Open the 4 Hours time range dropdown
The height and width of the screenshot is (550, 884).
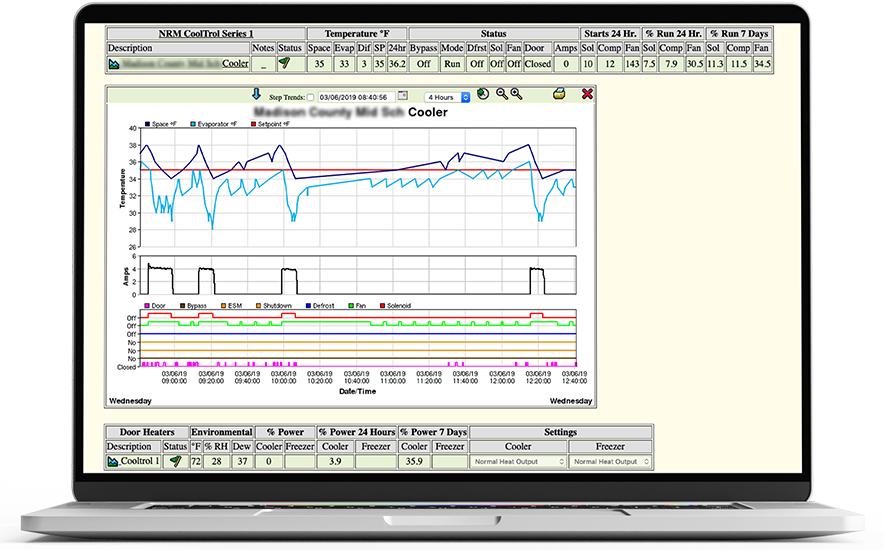pyautogui.click(x=447, y=97)
